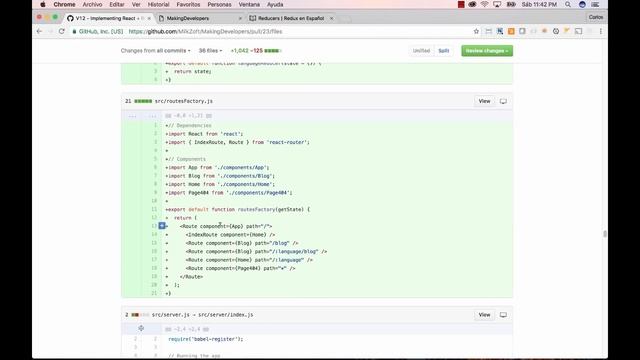Open the Editar menu
640x360 pixels.
pyautogui.click(x=117, y=4)
